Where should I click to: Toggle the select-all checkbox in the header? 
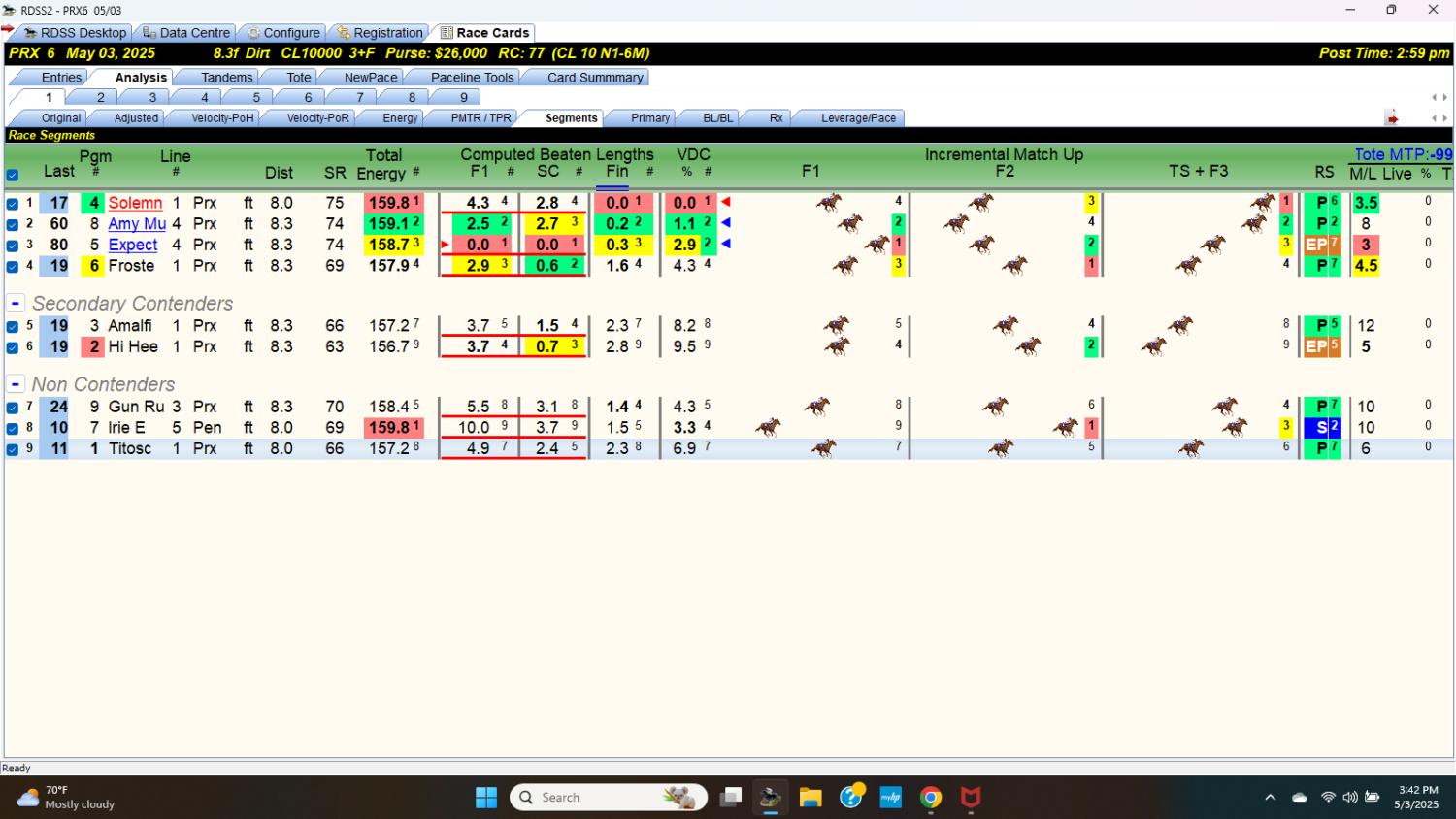(x=13, y=176)
